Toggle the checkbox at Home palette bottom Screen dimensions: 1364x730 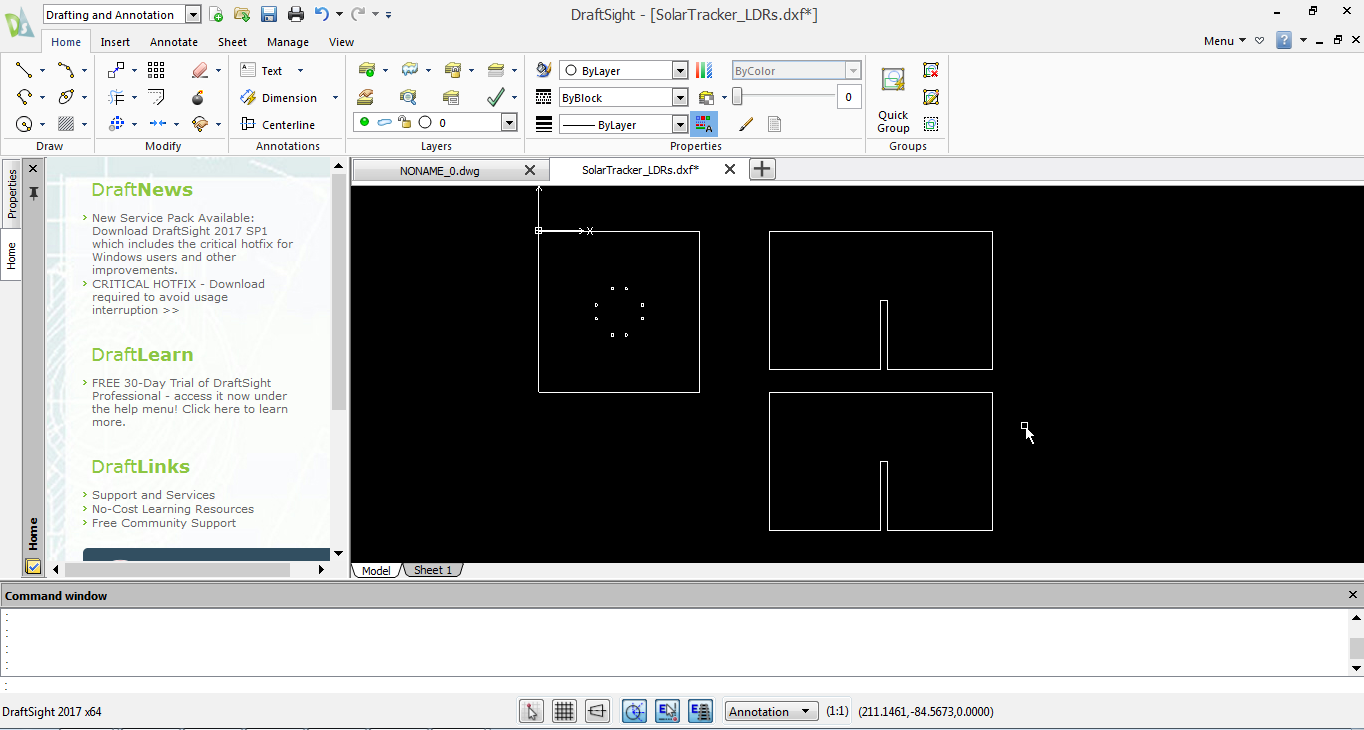pyautogui.click(x=33, y=567)
